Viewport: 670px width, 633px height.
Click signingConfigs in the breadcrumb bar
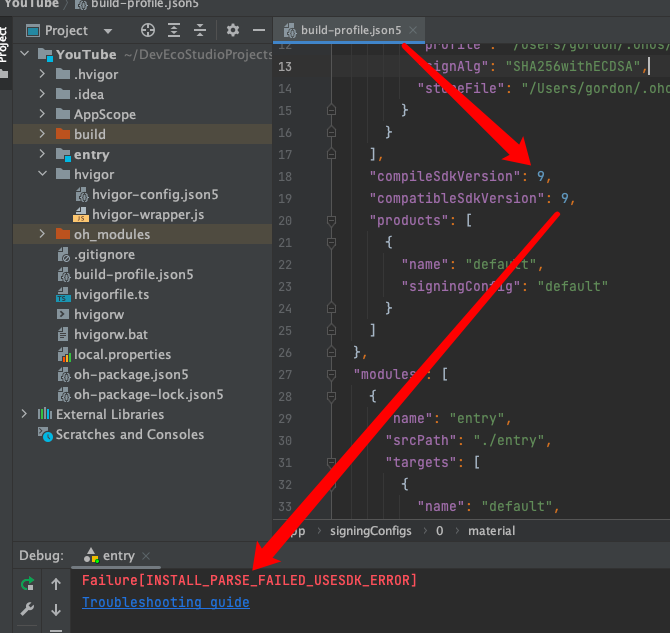tap(370, 531)
